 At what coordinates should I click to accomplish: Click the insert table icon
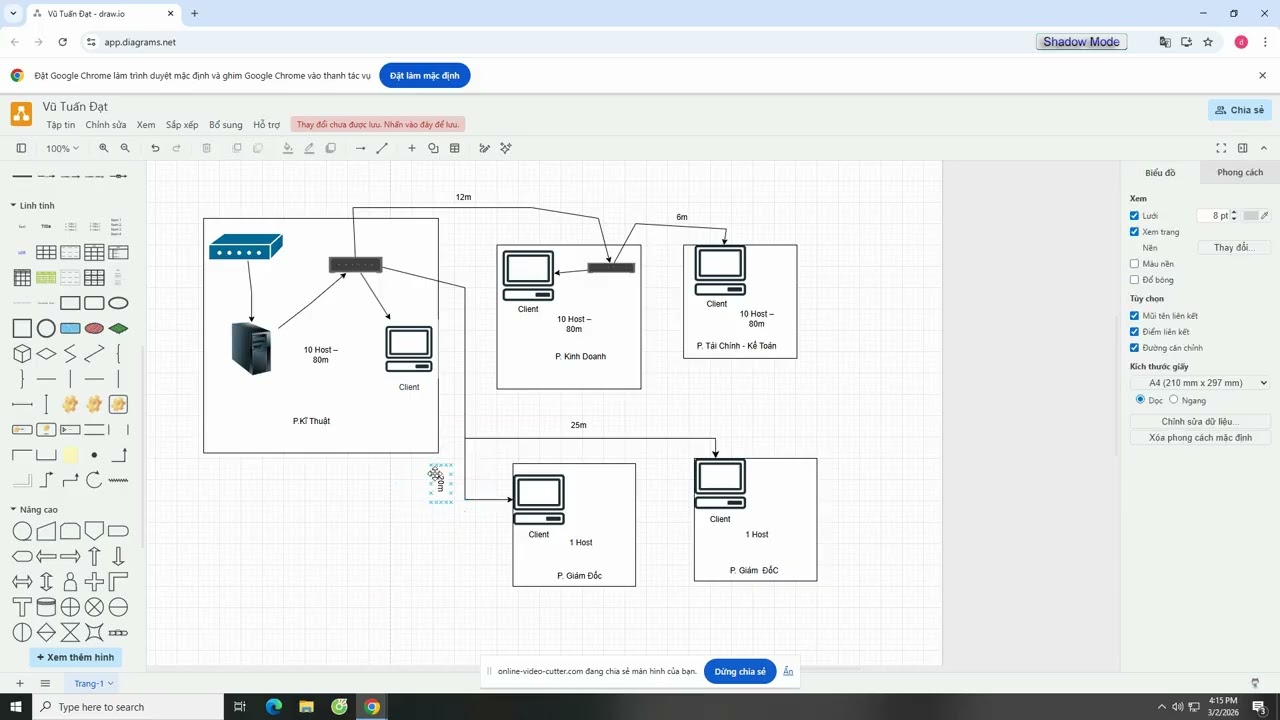[455, 148]
